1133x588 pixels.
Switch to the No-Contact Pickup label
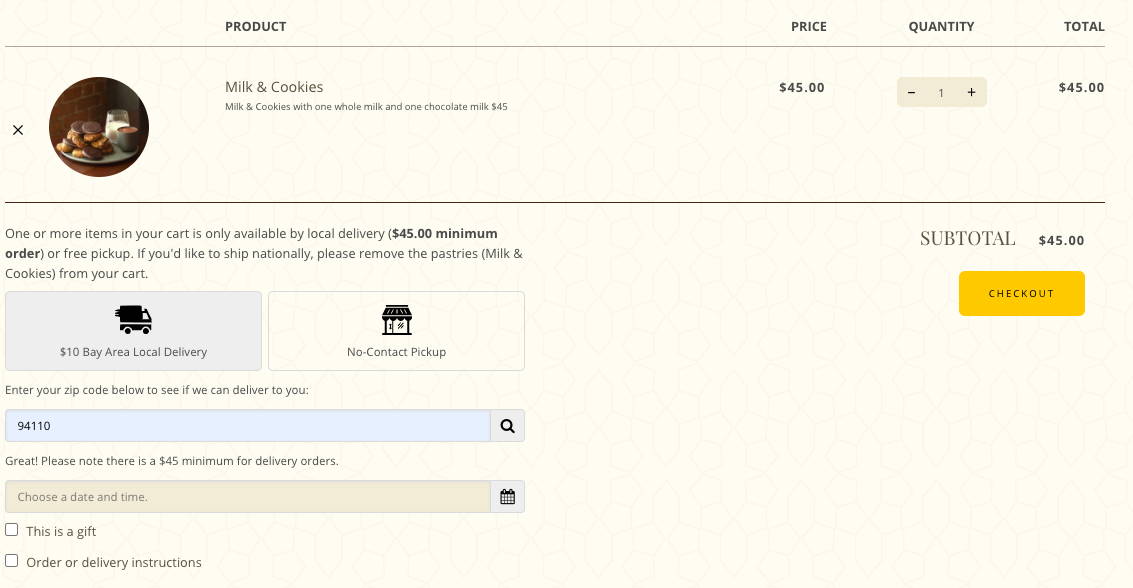[x=396, y=352]
